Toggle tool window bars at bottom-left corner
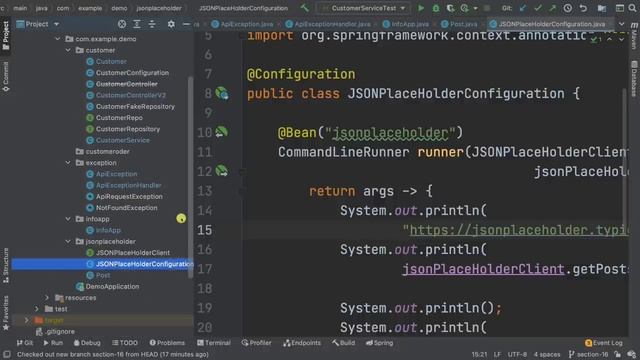 point(7,354)
